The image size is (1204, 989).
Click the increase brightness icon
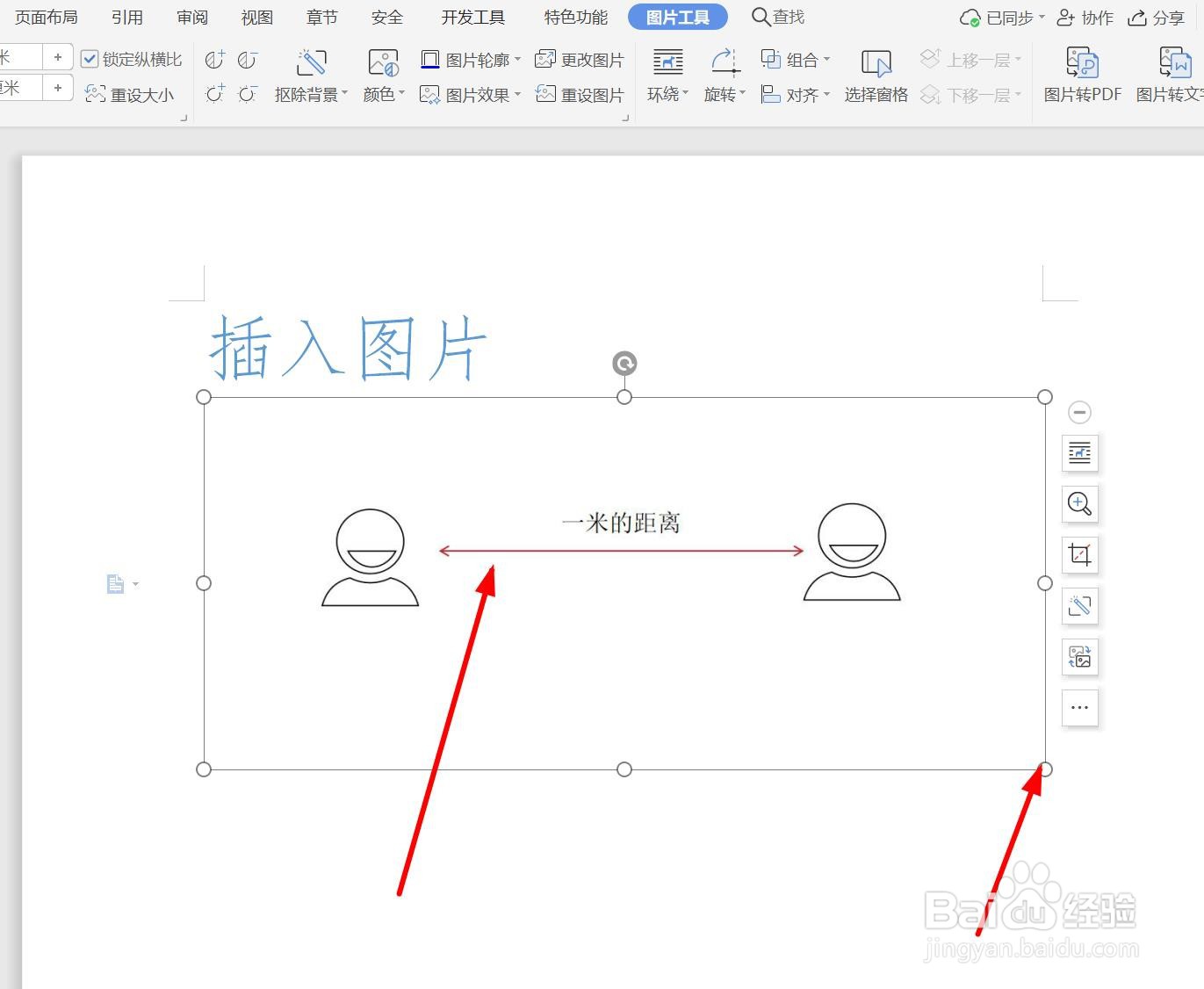point(214,93)
